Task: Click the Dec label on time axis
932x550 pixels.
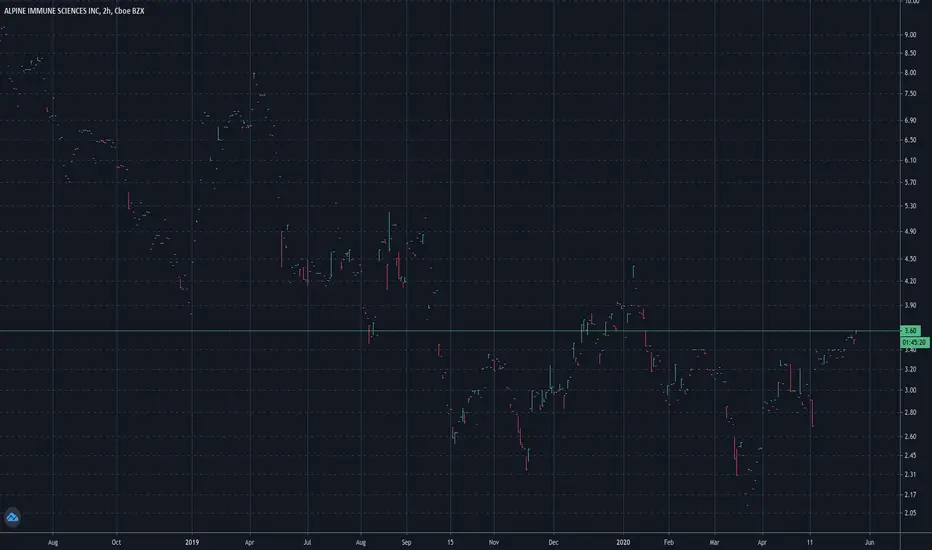Action: pos(553,542)
